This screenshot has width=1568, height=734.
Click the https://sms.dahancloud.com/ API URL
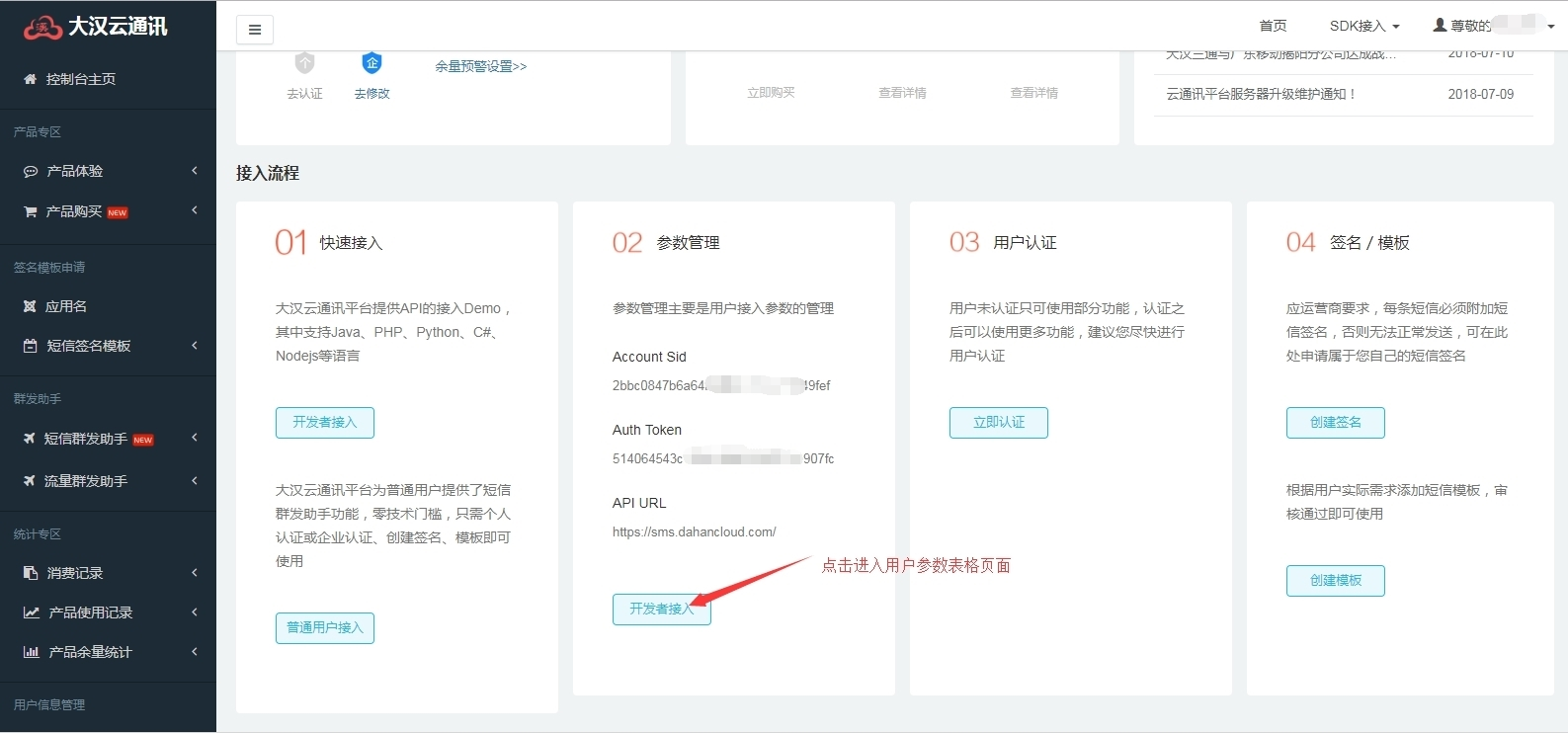[x=695, y=531]
